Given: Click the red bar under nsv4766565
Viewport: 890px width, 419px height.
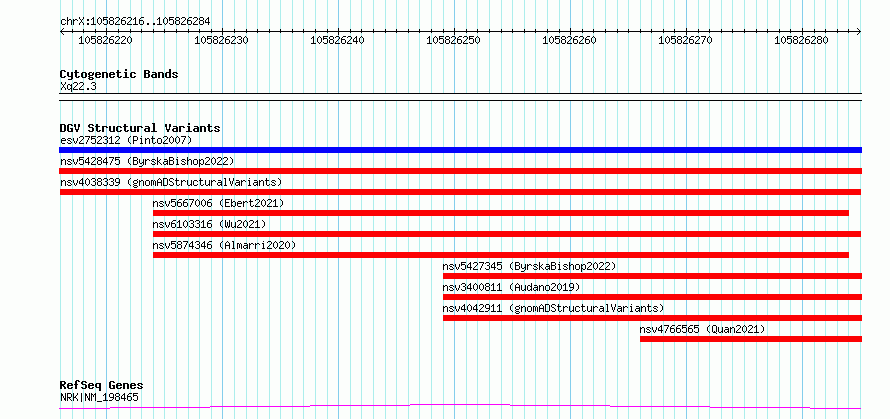Looking at the screenshot, I should click(751, 339).
